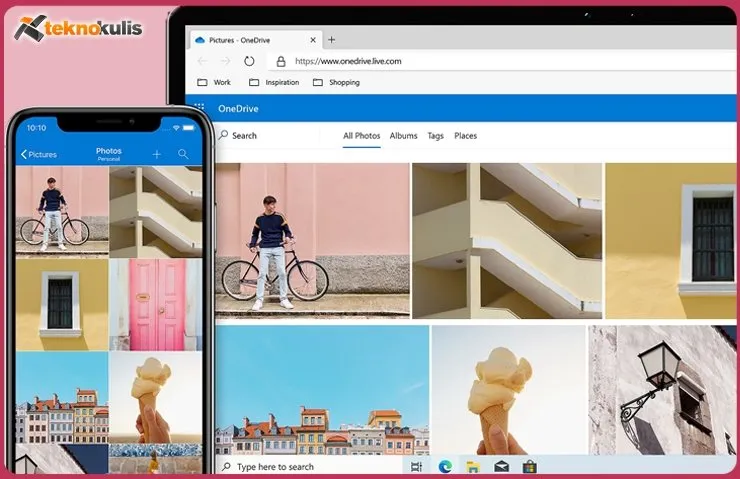Open Task View on the taskbar

click(x=416, y=467)
